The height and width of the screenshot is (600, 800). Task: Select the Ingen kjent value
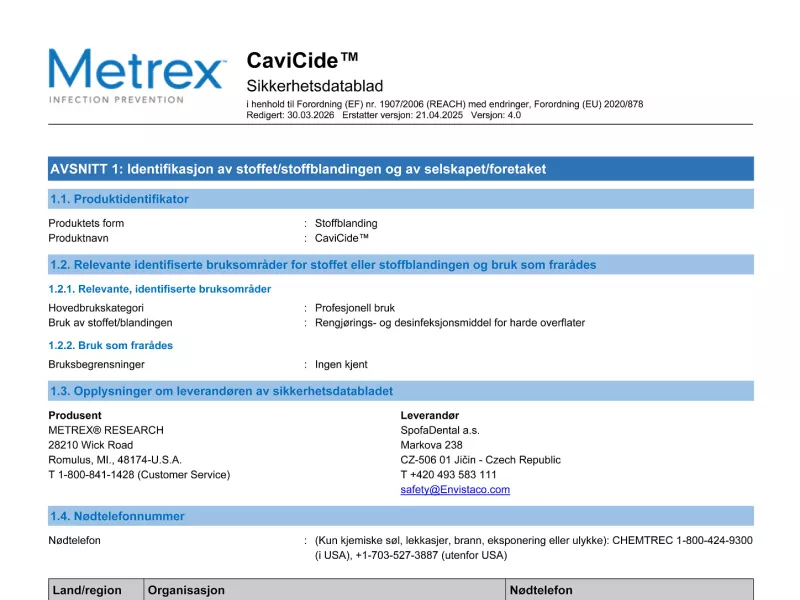341,364
